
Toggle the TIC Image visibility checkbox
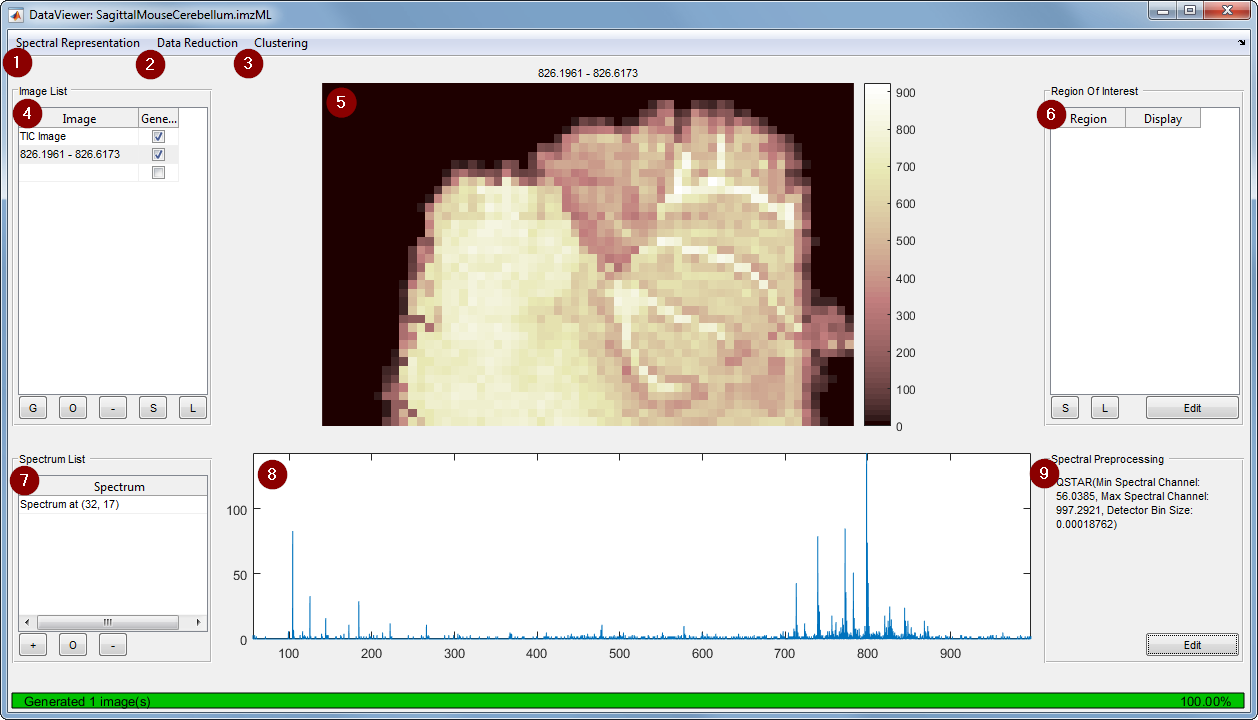[157, 136]
